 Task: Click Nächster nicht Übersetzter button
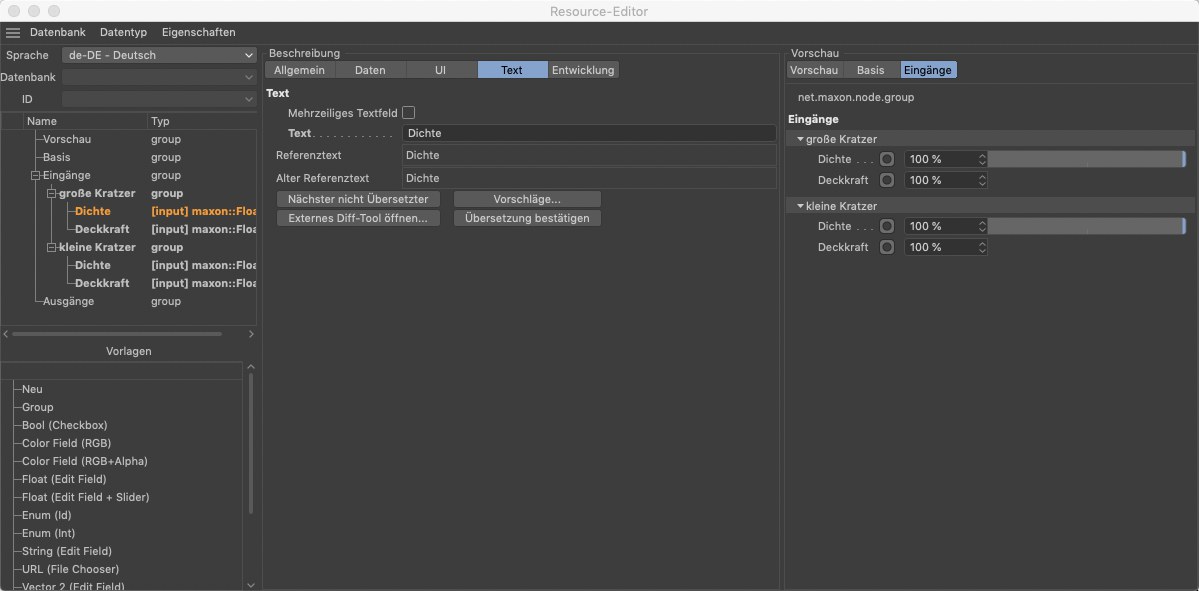[x=357, y=199]
